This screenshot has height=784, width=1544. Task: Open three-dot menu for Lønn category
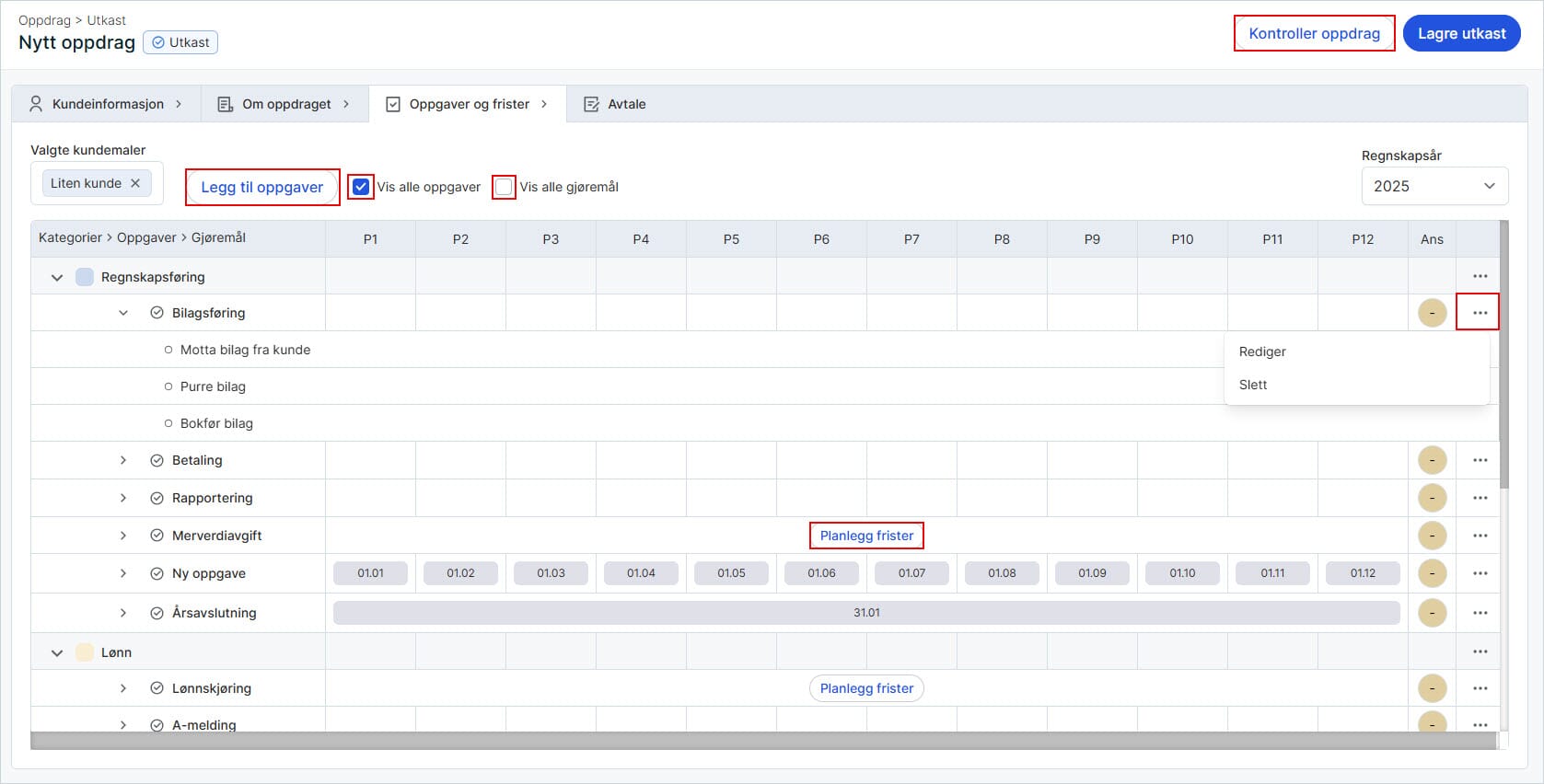1479,651
